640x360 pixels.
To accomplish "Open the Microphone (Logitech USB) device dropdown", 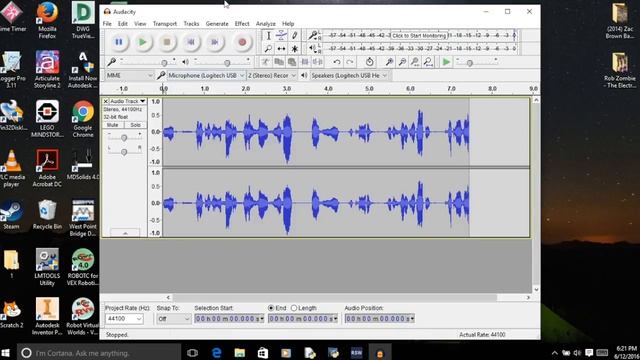I will [x=206, y=76].
